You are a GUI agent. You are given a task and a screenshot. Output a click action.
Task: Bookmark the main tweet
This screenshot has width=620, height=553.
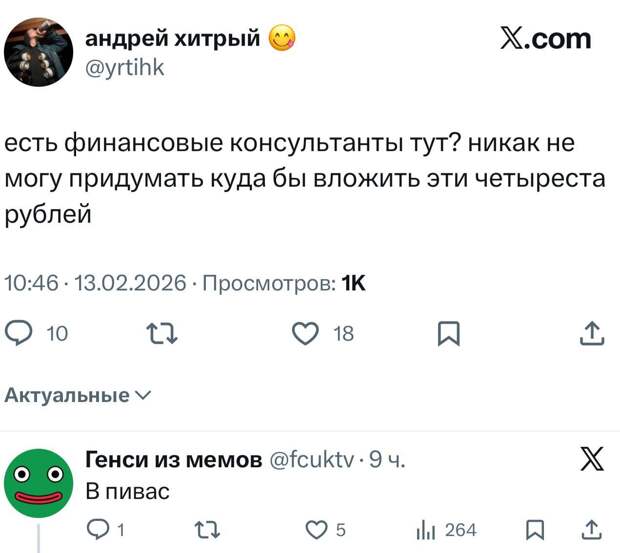tap(451, 335)
